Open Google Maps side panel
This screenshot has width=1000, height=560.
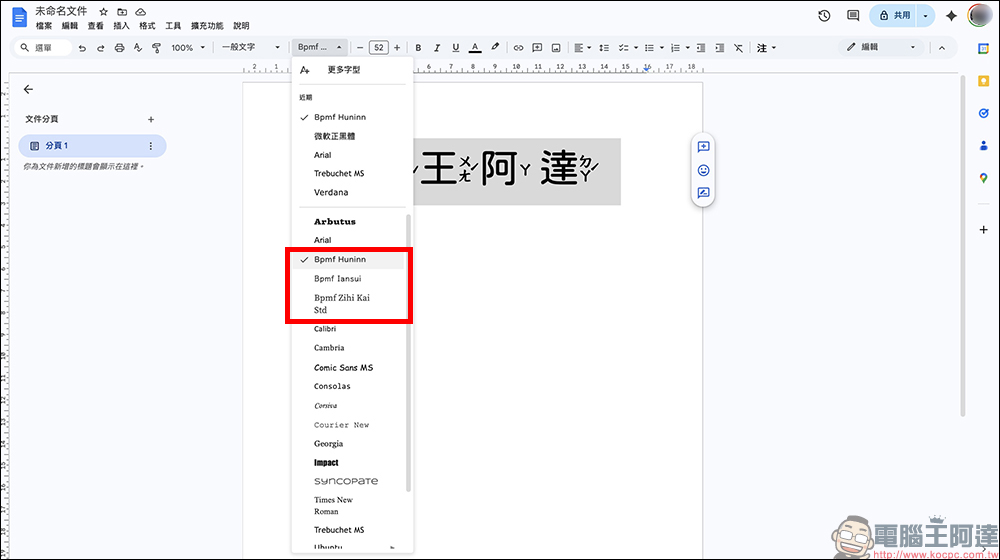pos(983,178)
